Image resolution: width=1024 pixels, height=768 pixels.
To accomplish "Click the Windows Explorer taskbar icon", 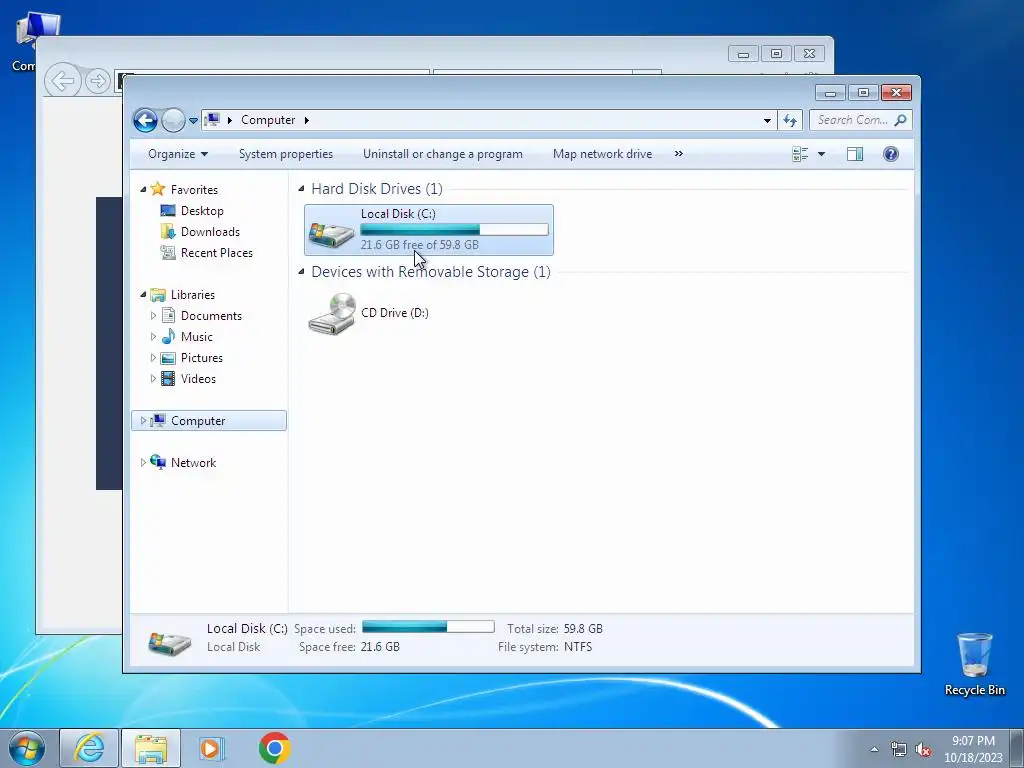I will (151, 748).
